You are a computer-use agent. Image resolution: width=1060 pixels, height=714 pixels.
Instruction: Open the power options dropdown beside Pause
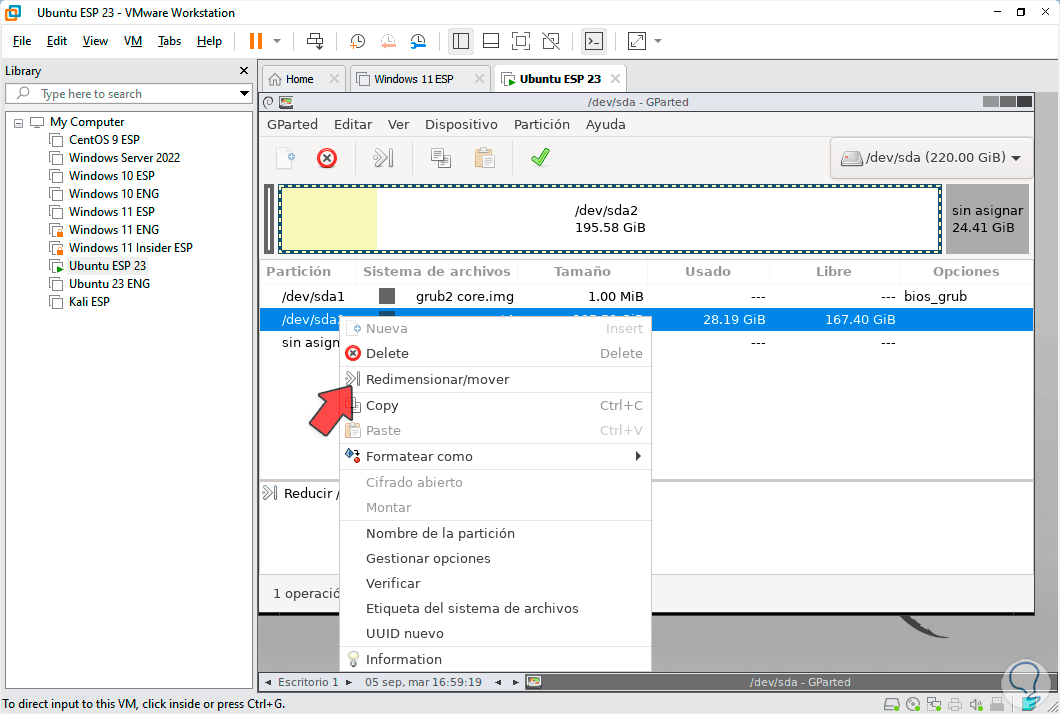click(276, 41)
